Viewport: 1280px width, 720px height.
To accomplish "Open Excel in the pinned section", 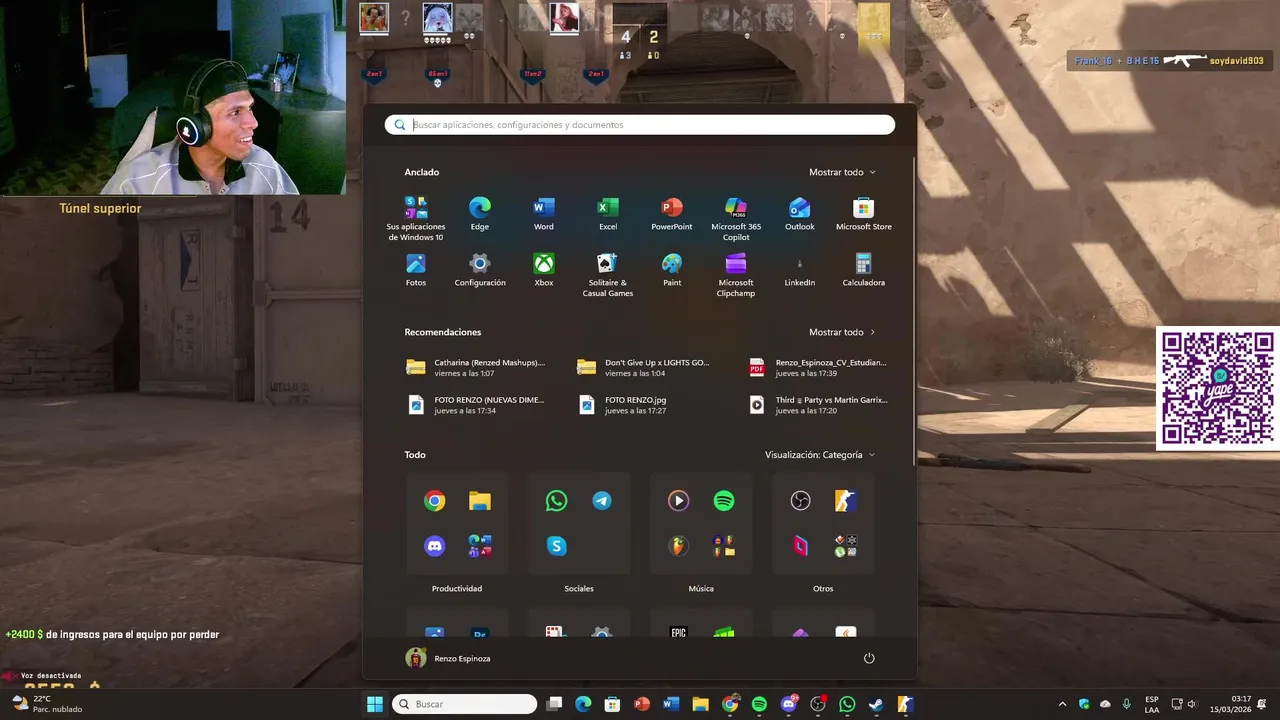I will (608, 214).
